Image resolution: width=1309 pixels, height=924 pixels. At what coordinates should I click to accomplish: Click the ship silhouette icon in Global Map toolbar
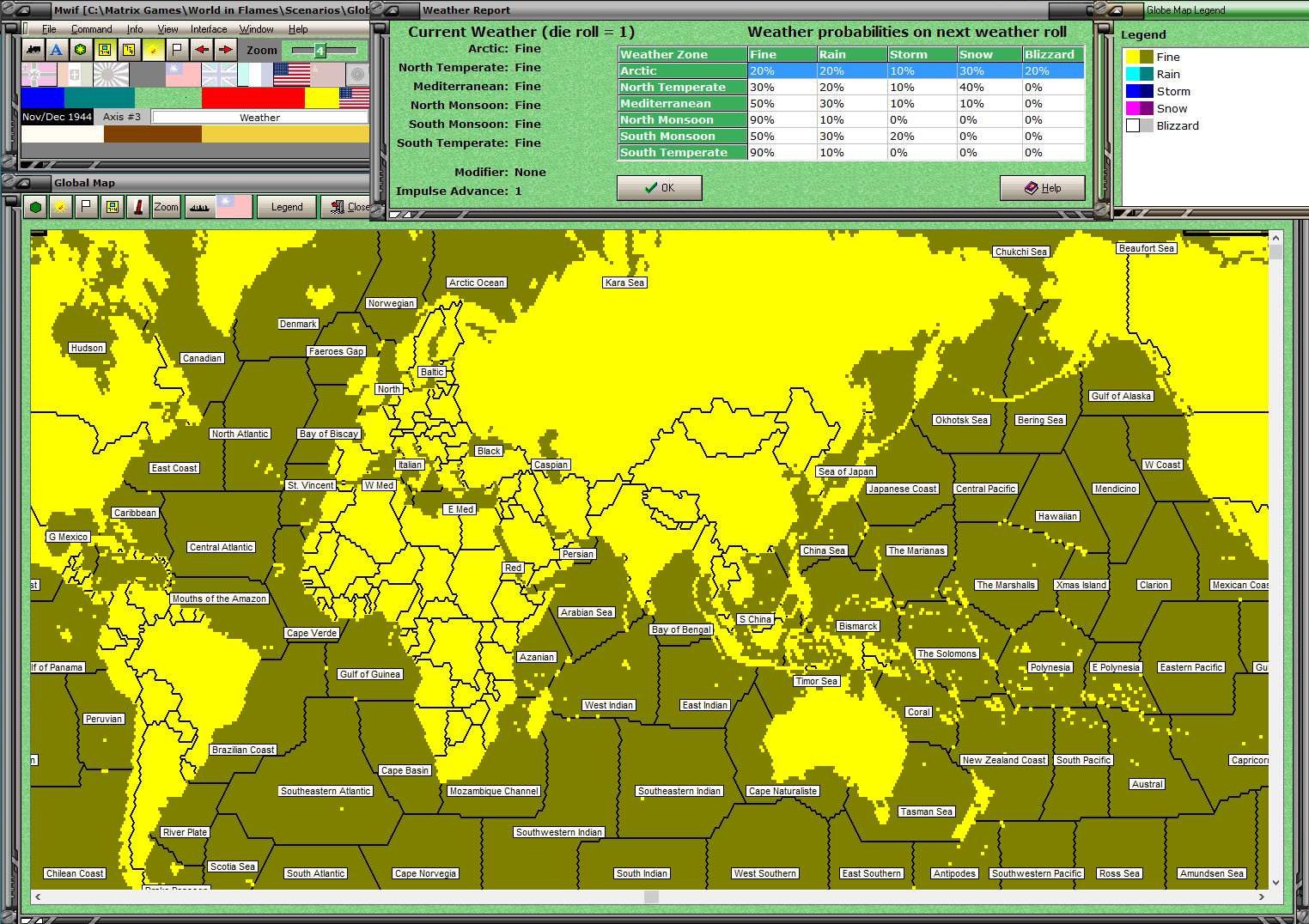200,207
